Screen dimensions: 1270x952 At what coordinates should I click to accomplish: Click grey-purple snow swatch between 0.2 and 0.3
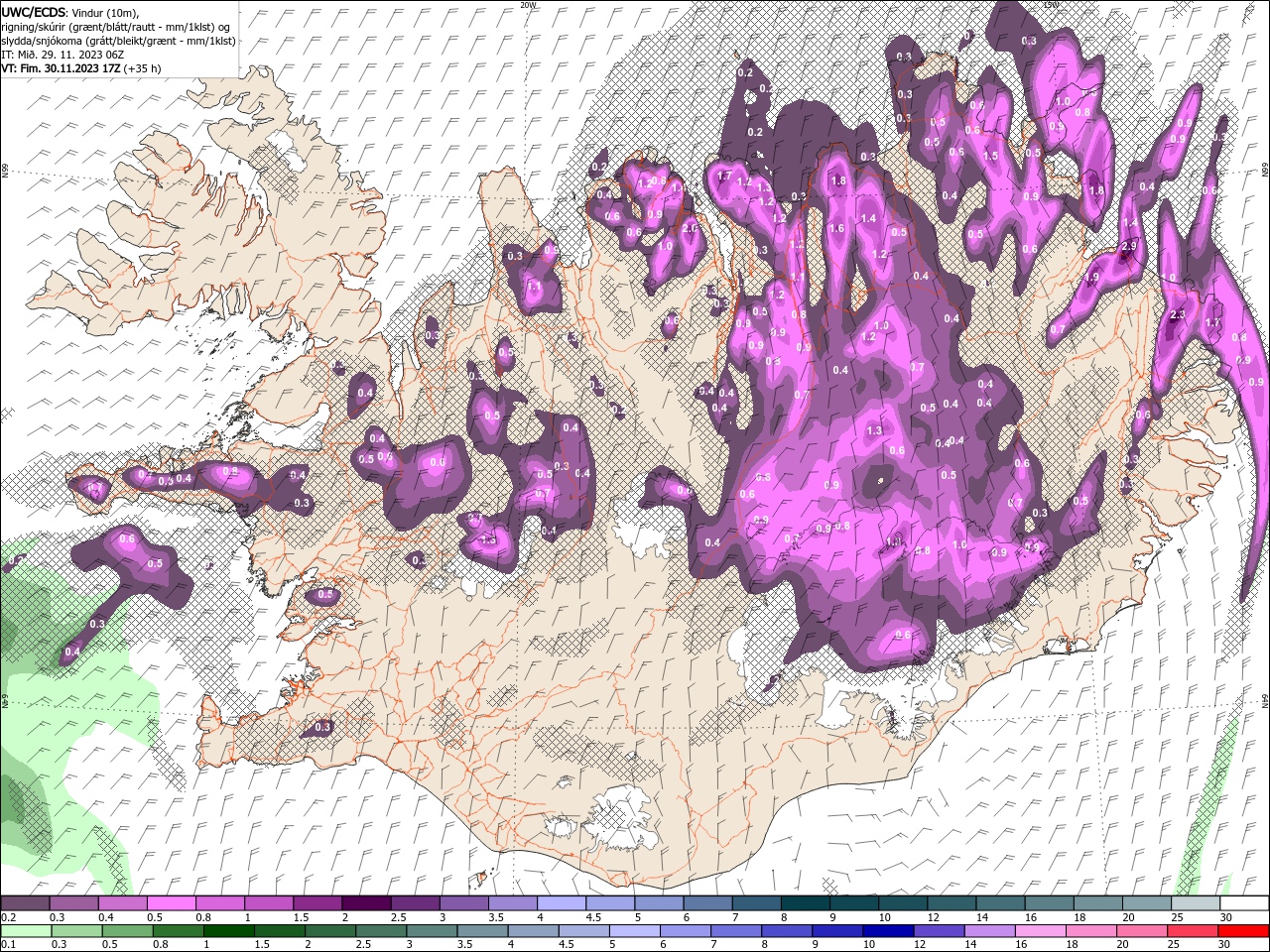[25, 903]
